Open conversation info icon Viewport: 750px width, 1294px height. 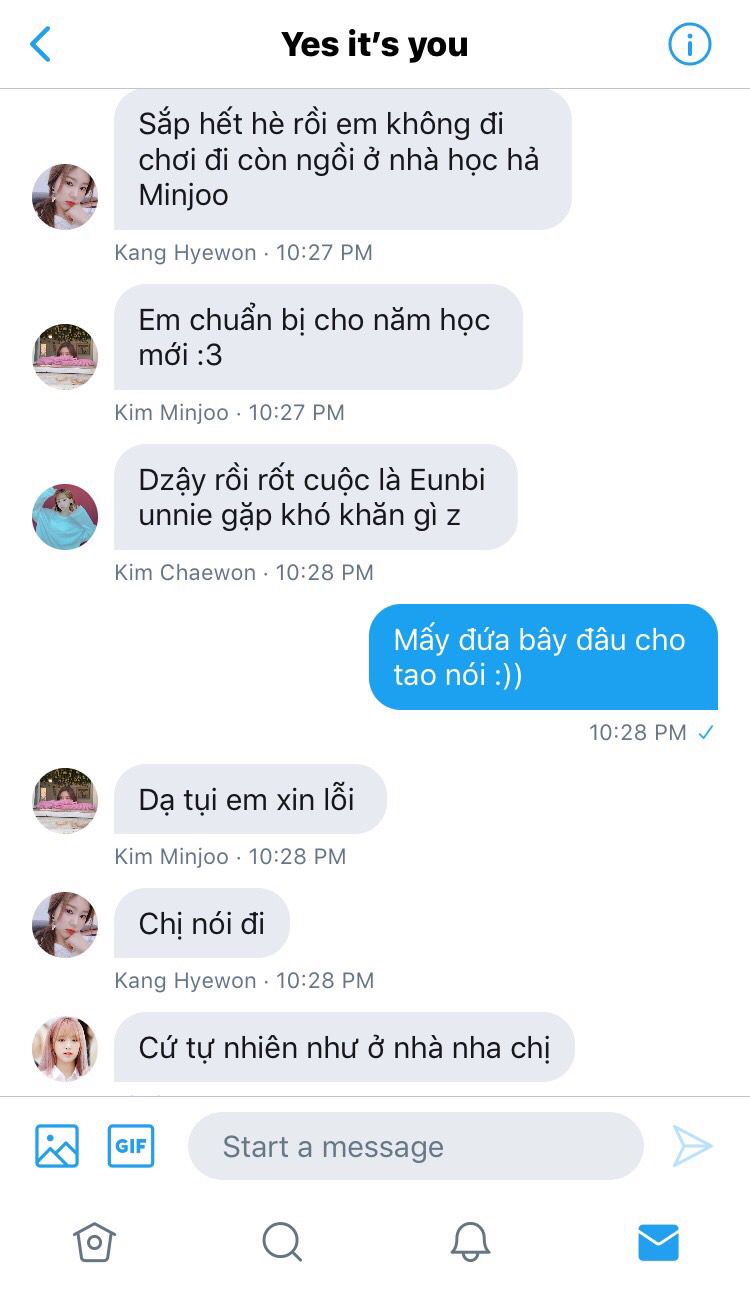689,45
